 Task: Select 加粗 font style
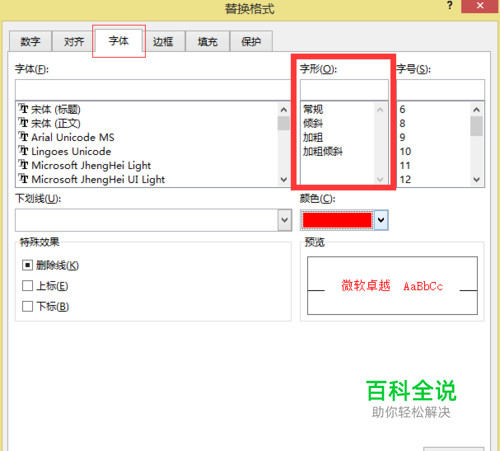pyautogui.click(x=313, y=137)
